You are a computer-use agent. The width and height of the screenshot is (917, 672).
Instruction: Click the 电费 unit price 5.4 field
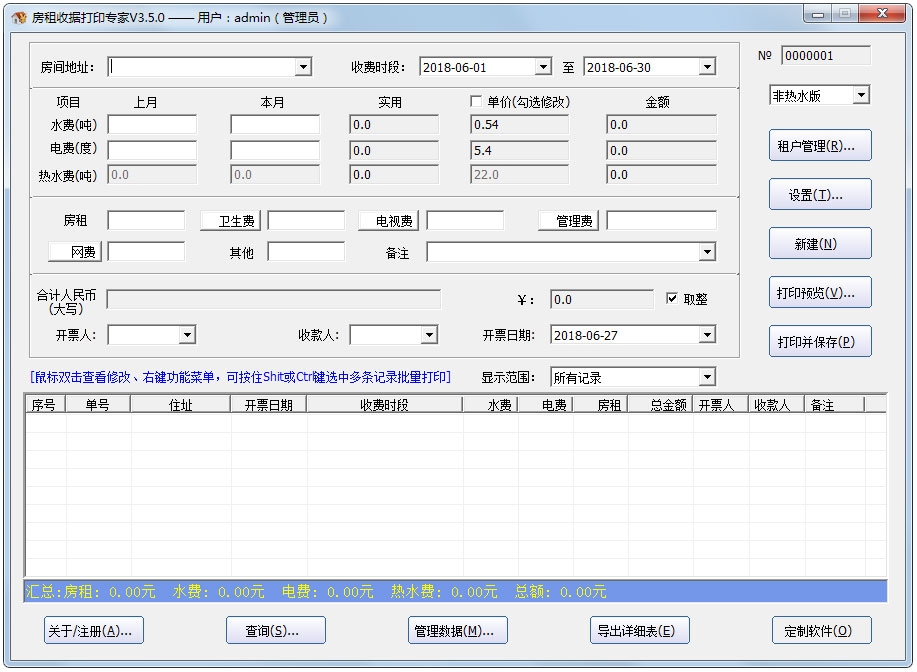(x=519, y=150)
